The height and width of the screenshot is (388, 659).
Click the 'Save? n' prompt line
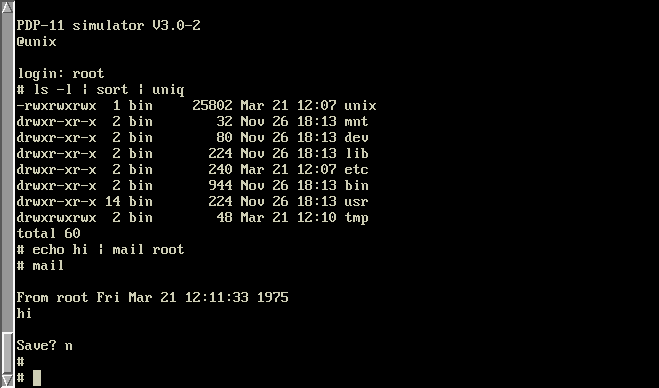tap(44, 346)
